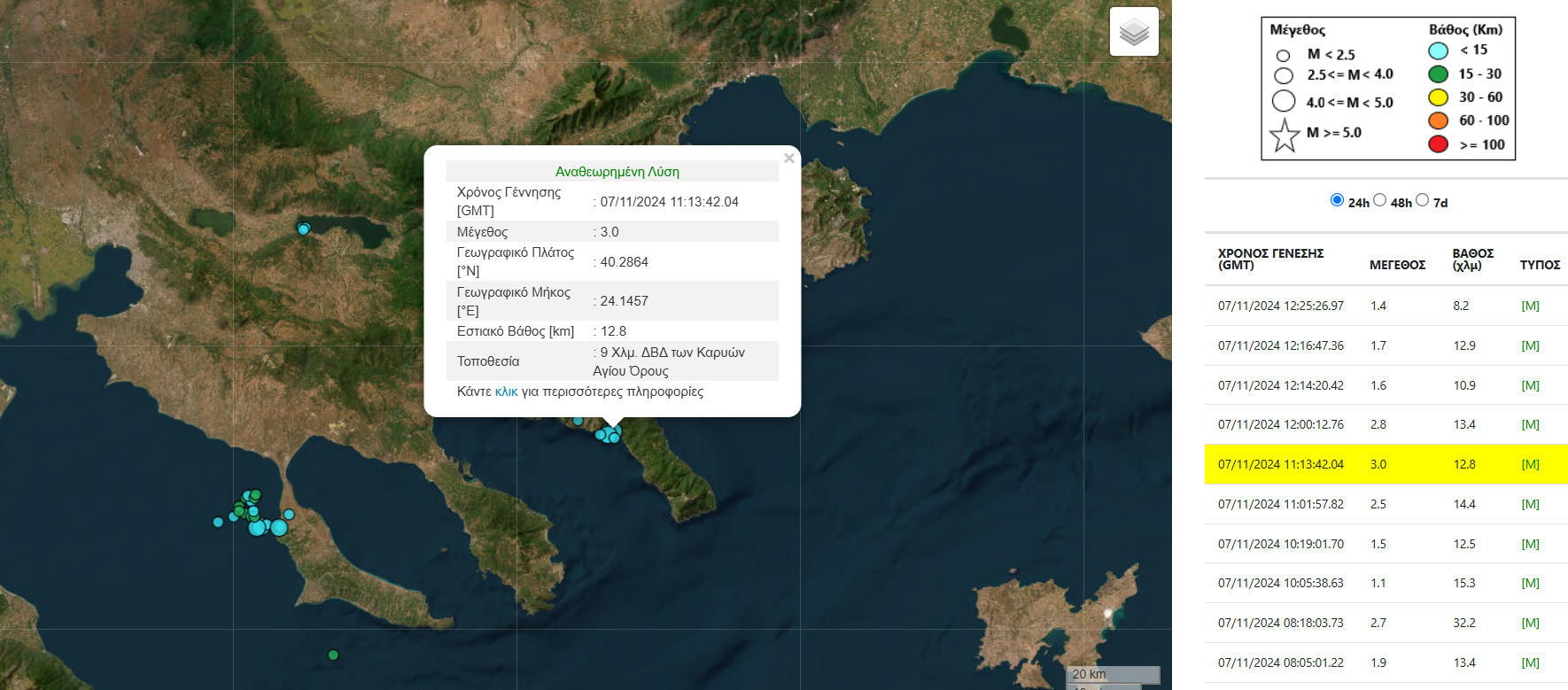Click the isolated green marker in the southern sea
The height and width of the screenshot is (690, 1568).
pyautogui.click(x=333, y=655)
